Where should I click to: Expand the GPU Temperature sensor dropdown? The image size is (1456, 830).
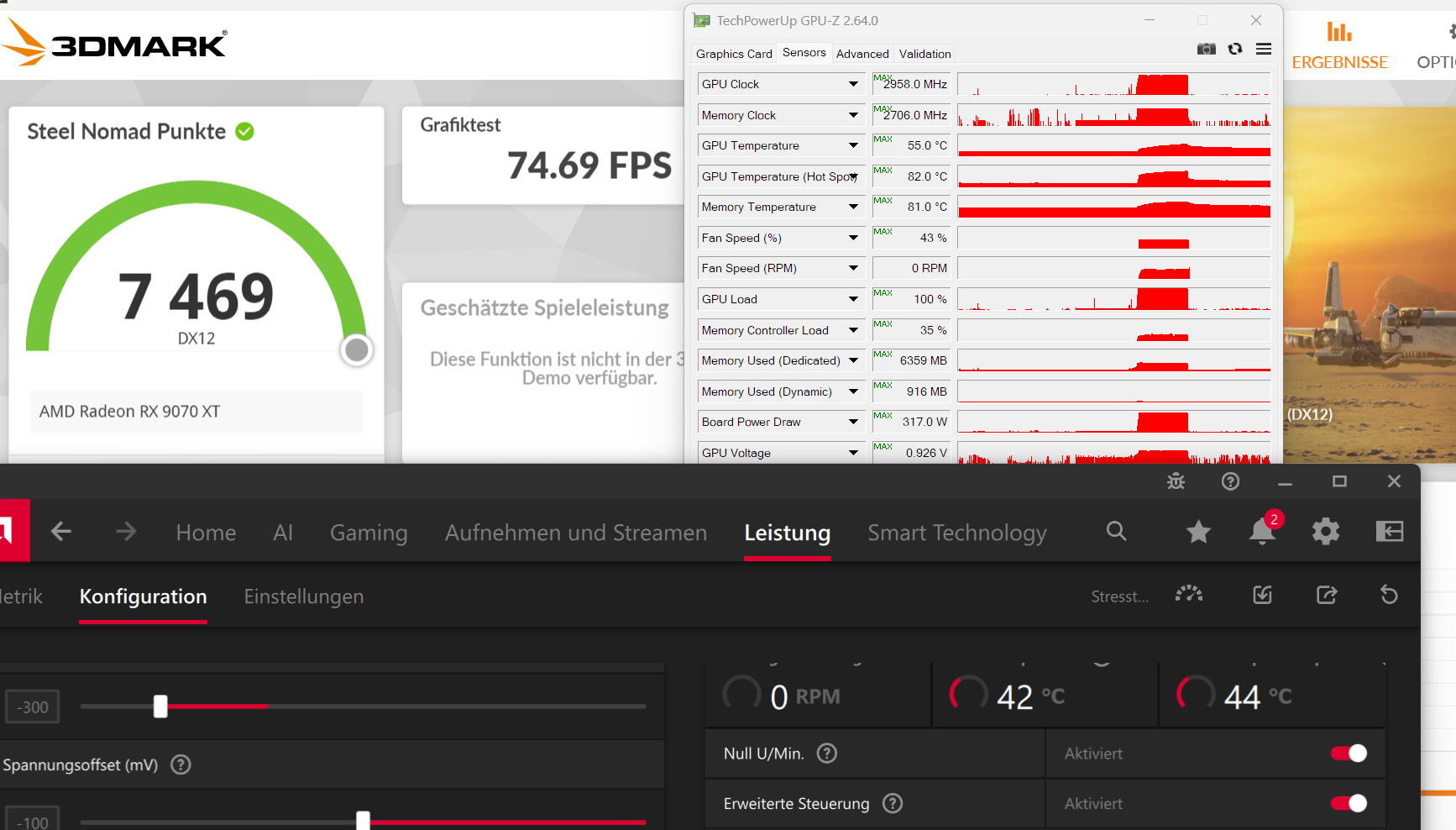point(853,145)
